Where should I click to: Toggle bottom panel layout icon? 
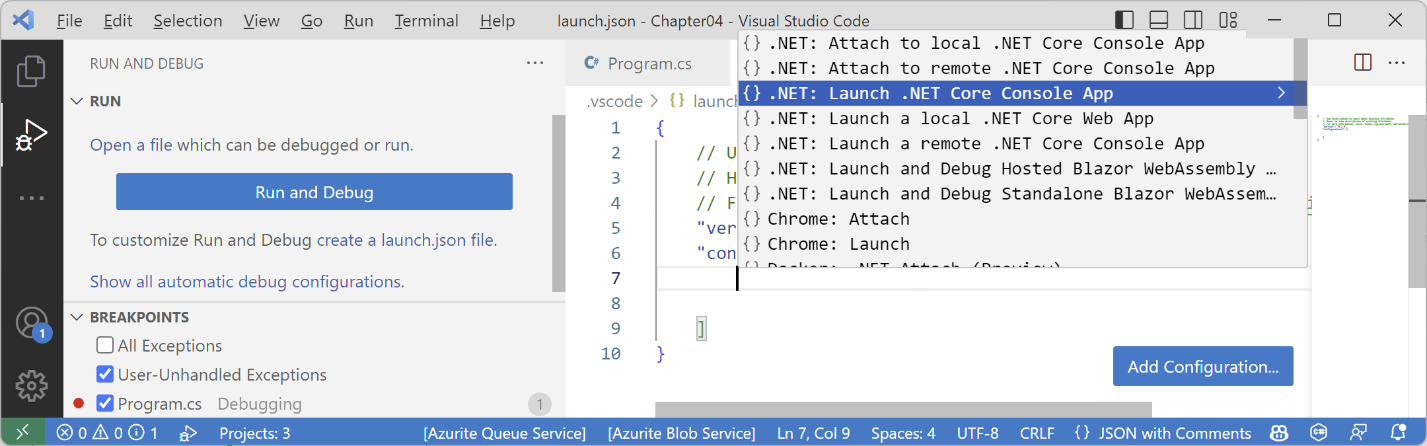(x=1158, y=20)
